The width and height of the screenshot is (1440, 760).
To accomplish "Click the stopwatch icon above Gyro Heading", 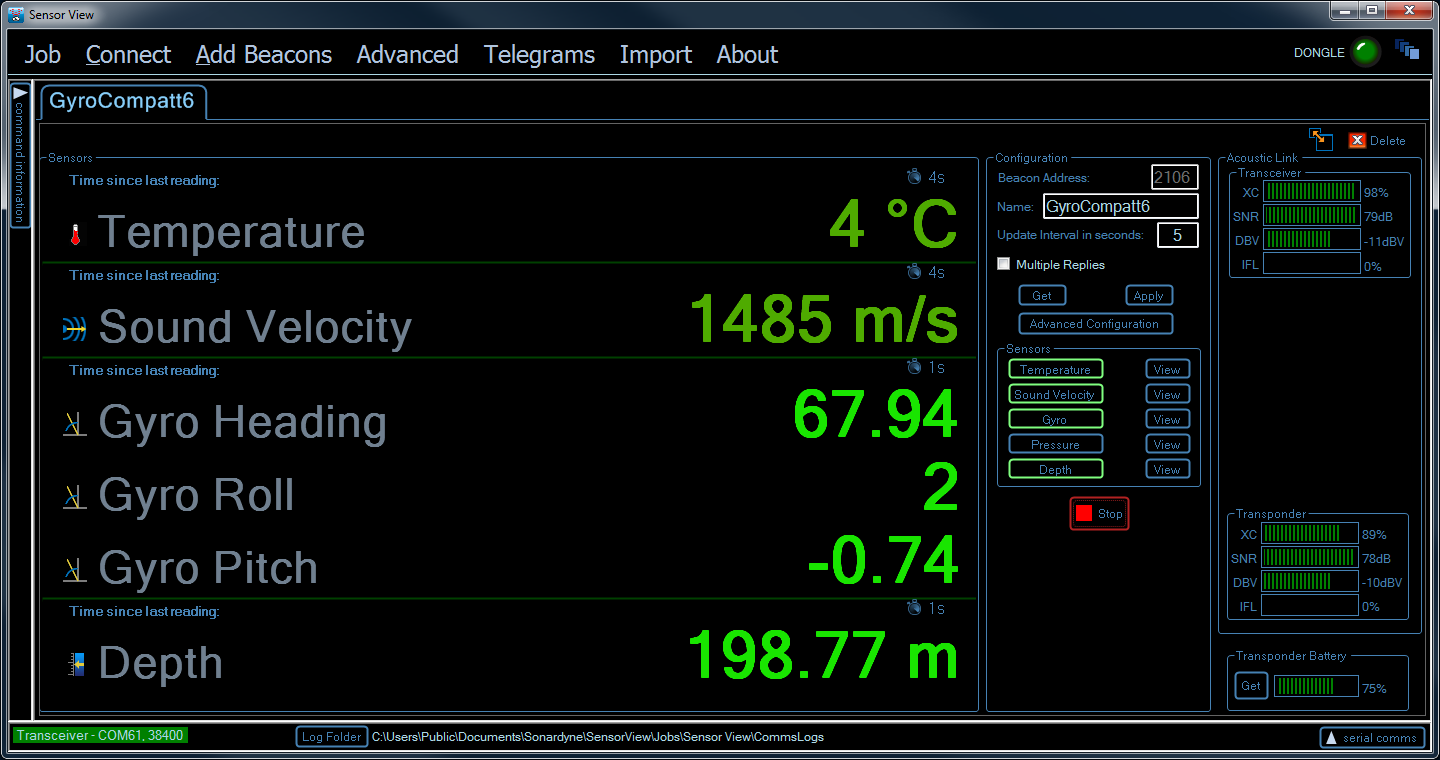I will pyautogui.click(x=913, y=366).
